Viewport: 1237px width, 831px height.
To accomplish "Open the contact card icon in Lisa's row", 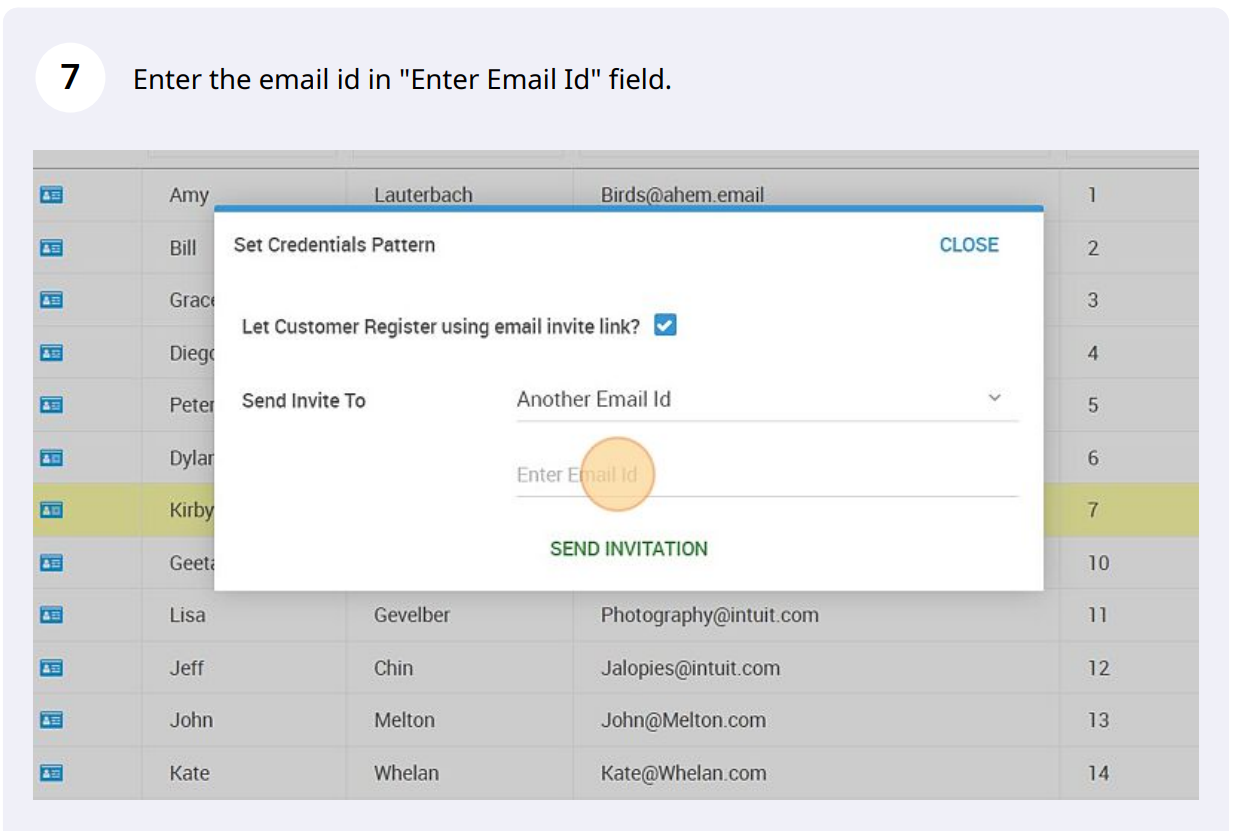I will tap(51, 615).
